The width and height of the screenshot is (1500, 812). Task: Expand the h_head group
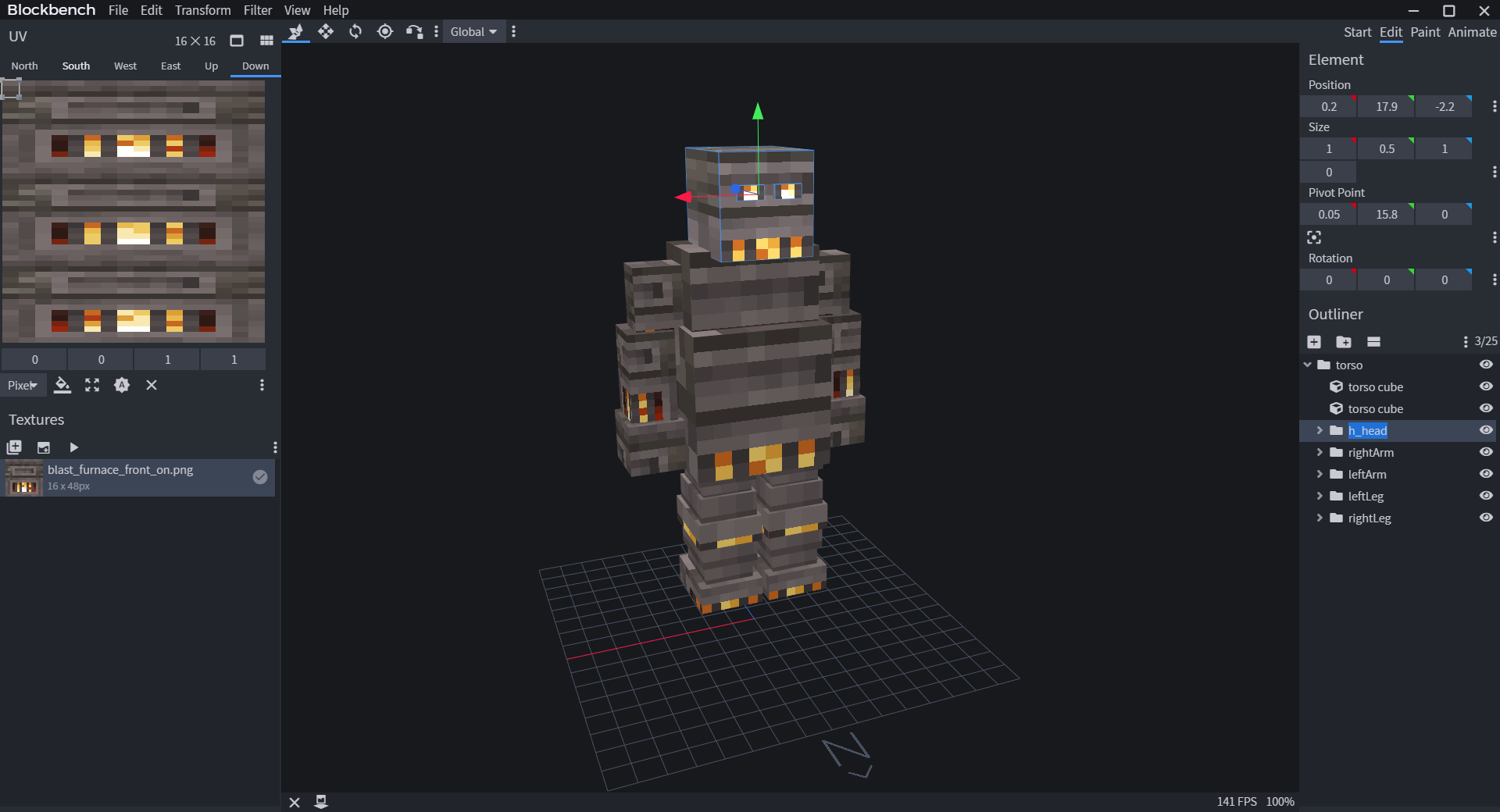(1320, 430)
